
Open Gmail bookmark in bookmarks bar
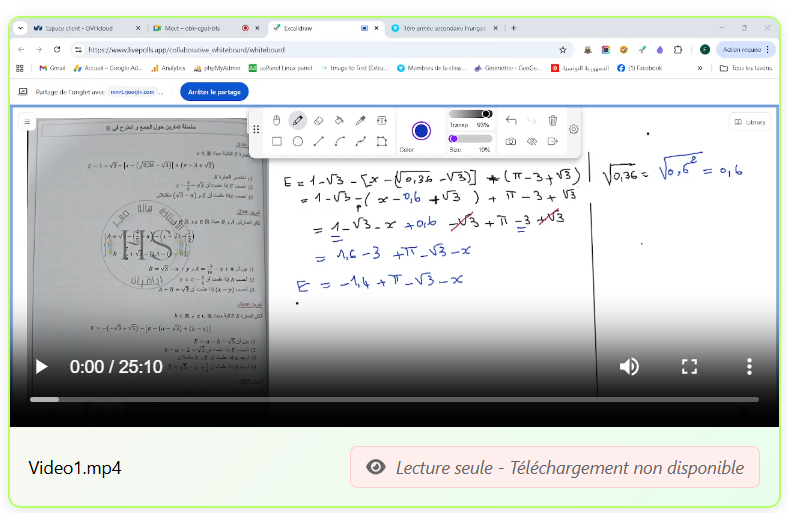50,68
